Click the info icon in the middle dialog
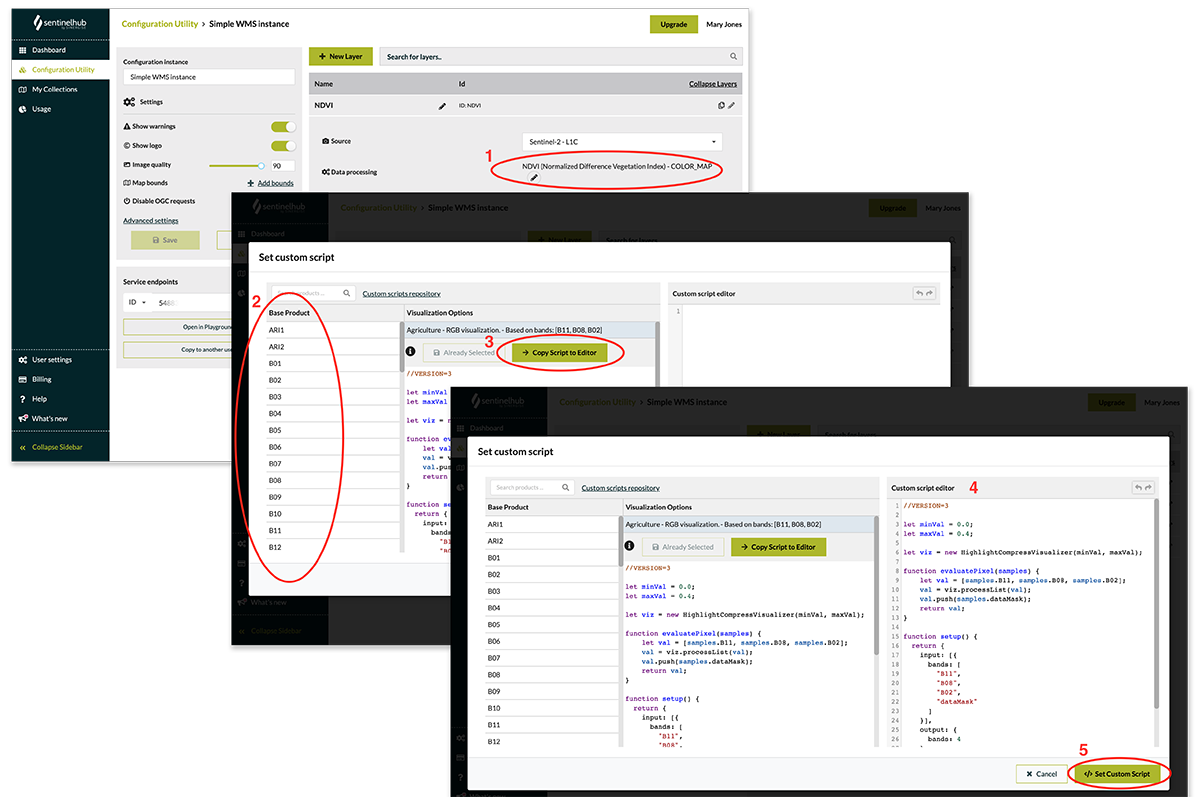1200x797 pixels. pyautogui.click(x=410, y=352)
